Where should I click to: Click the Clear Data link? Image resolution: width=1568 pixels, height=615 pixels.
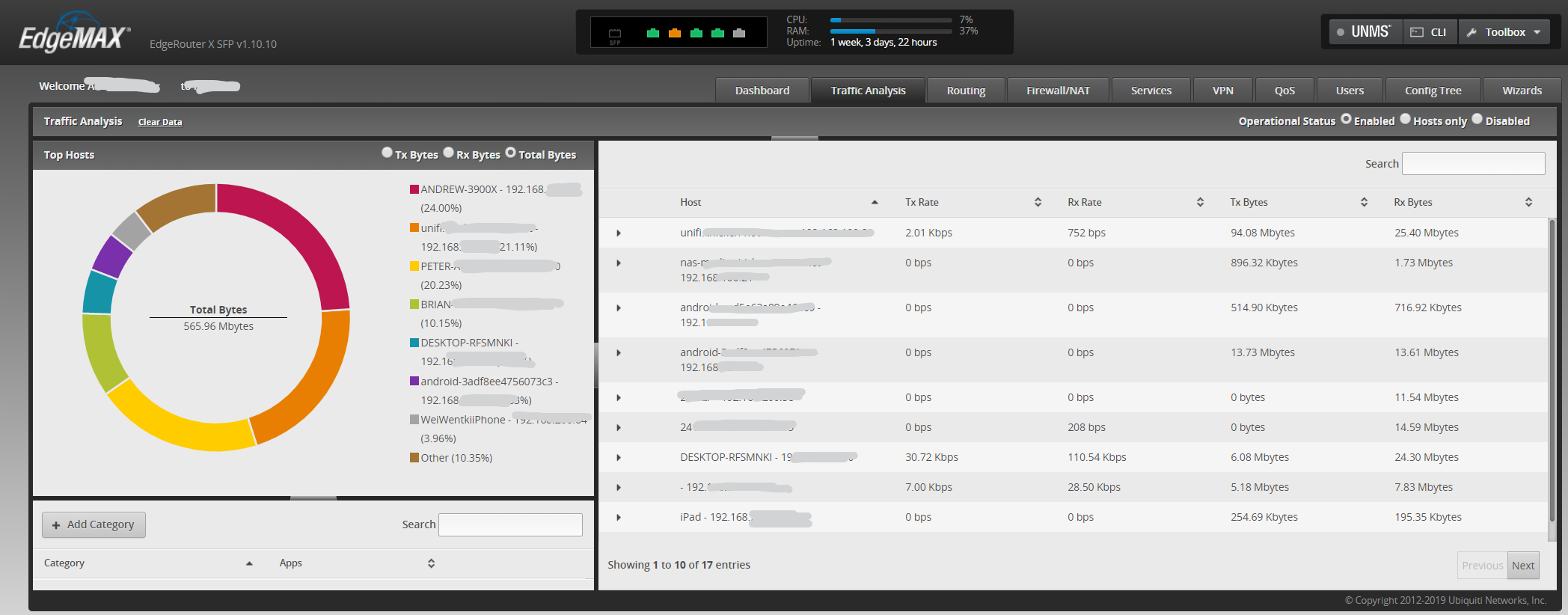coord(160,122)
